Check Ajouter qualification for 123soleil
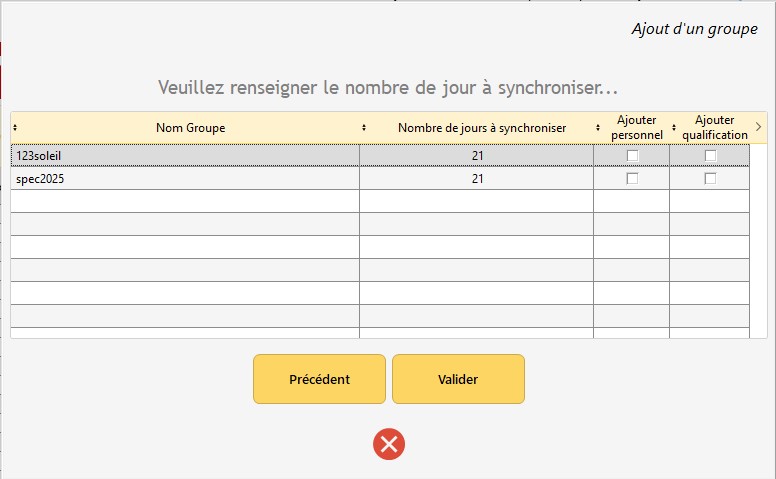 point(710,156)
